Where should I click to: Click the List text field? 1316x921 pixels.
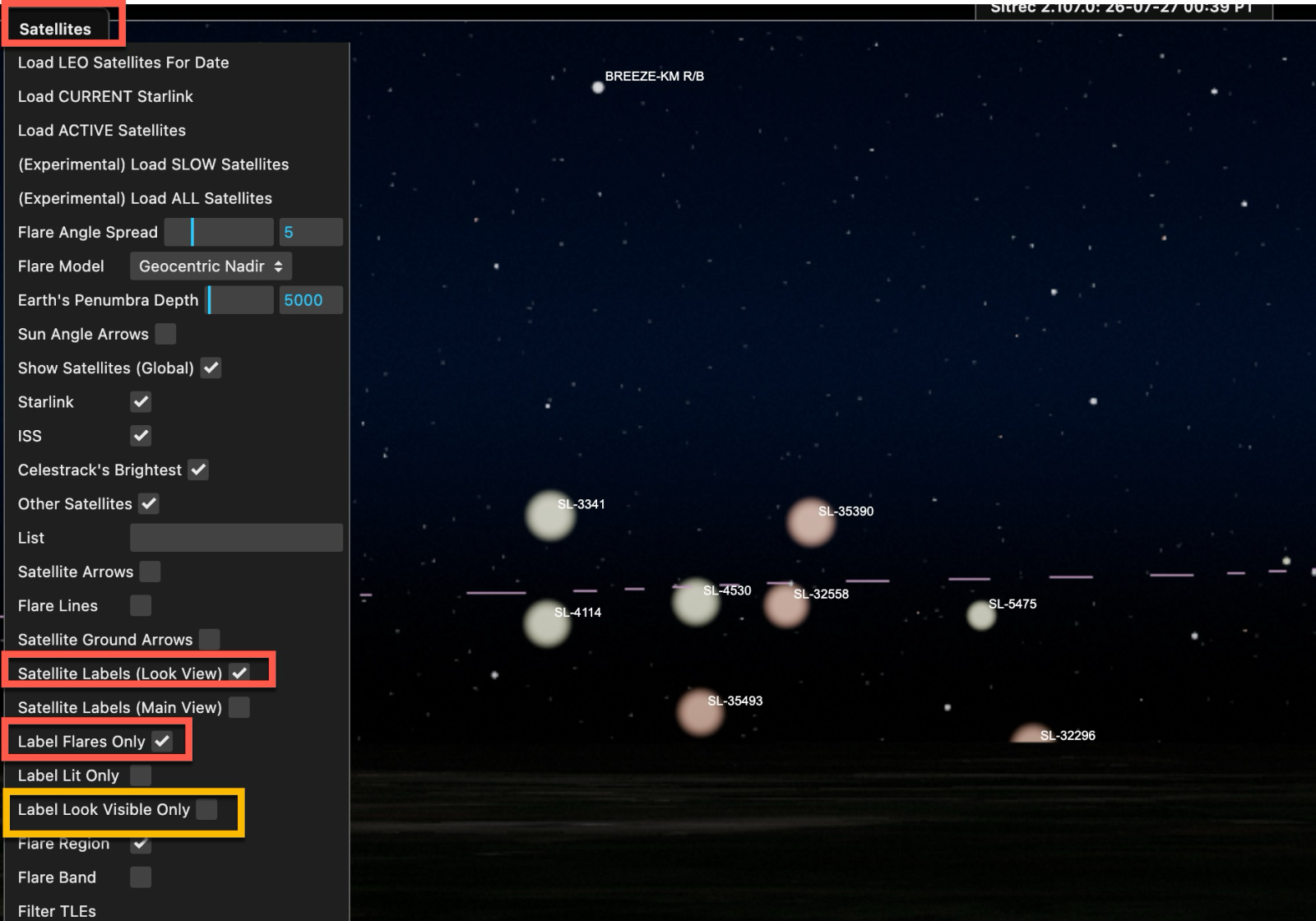[236, 538]
